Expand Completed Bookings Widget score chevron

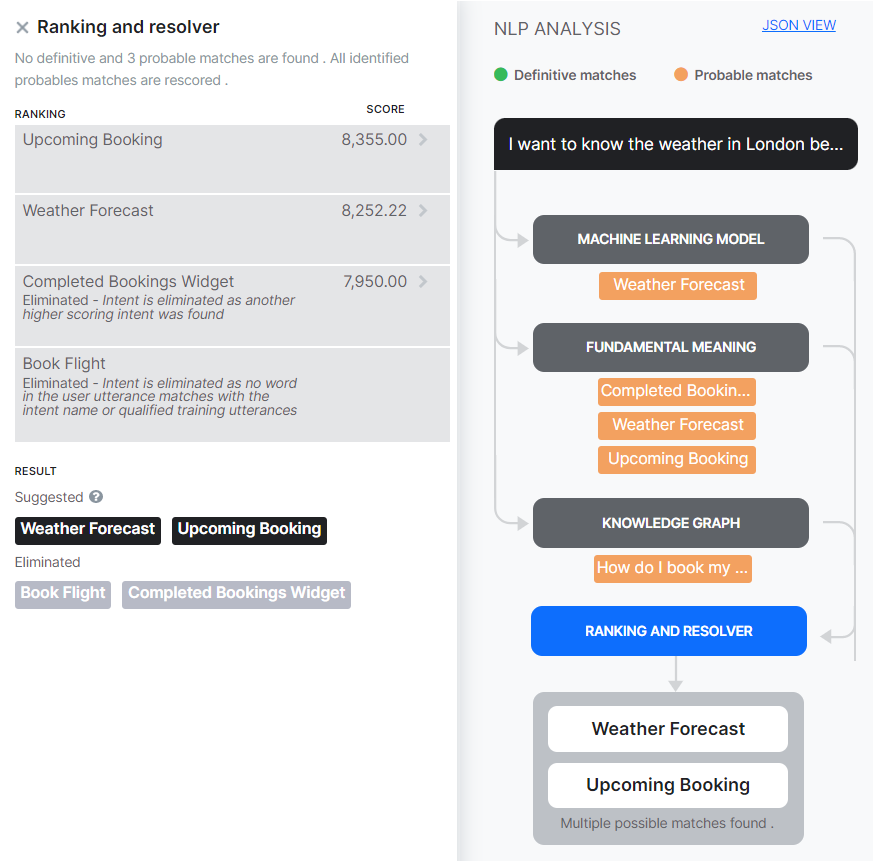pyautogui.click(x=423, y=282)
